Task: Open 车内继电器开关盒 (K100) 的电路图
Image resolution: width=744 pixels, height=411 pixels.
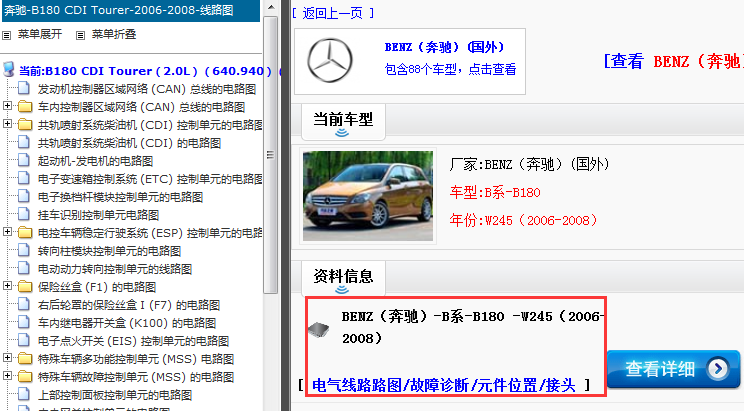Action: (x=127, y=323)
